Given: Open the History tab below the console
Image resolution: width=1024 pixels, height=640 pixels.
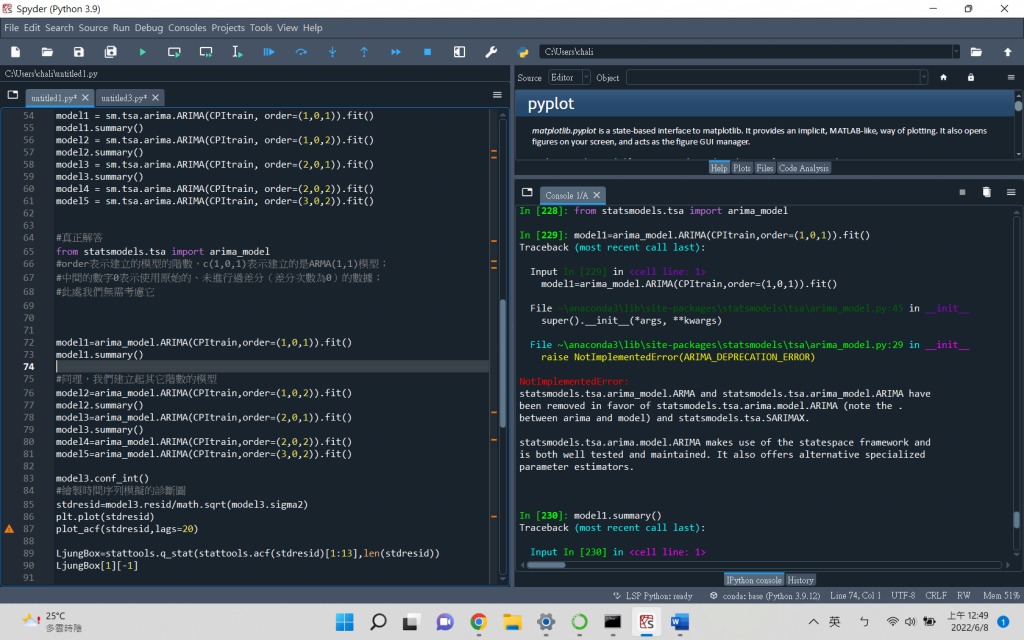Looking at the screenshot, I should [800, 580].
